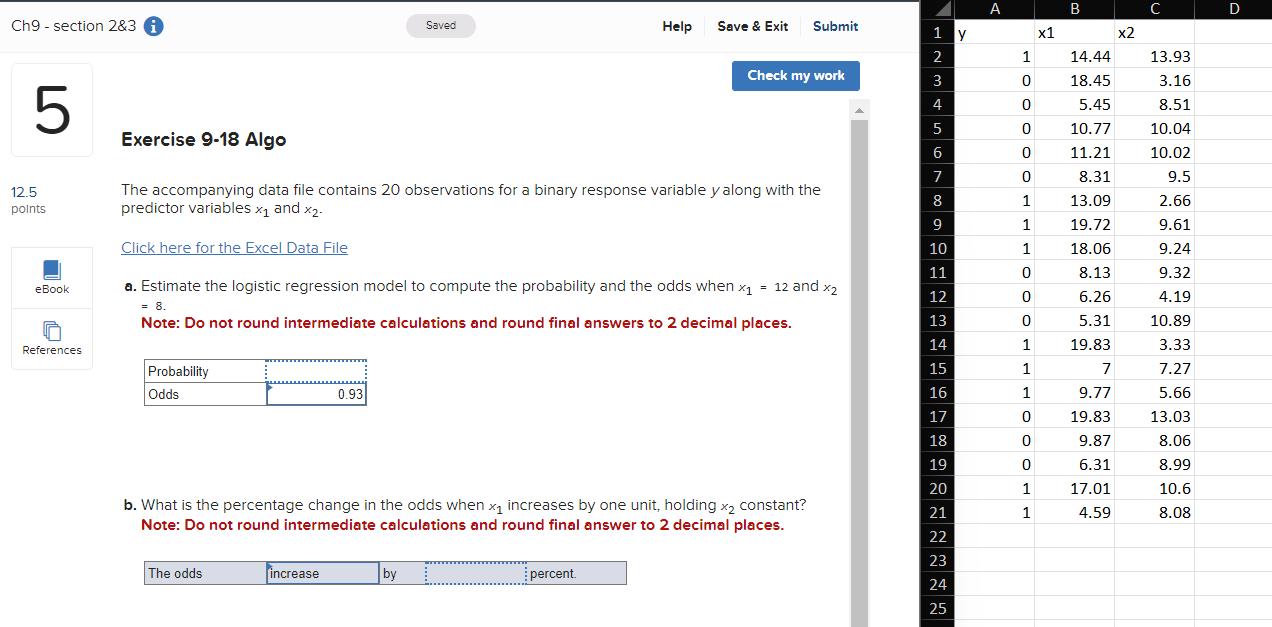The height and width of the screenshot is (627, 1272).
Task: Click Save & Exit
Action: (752, 27)
